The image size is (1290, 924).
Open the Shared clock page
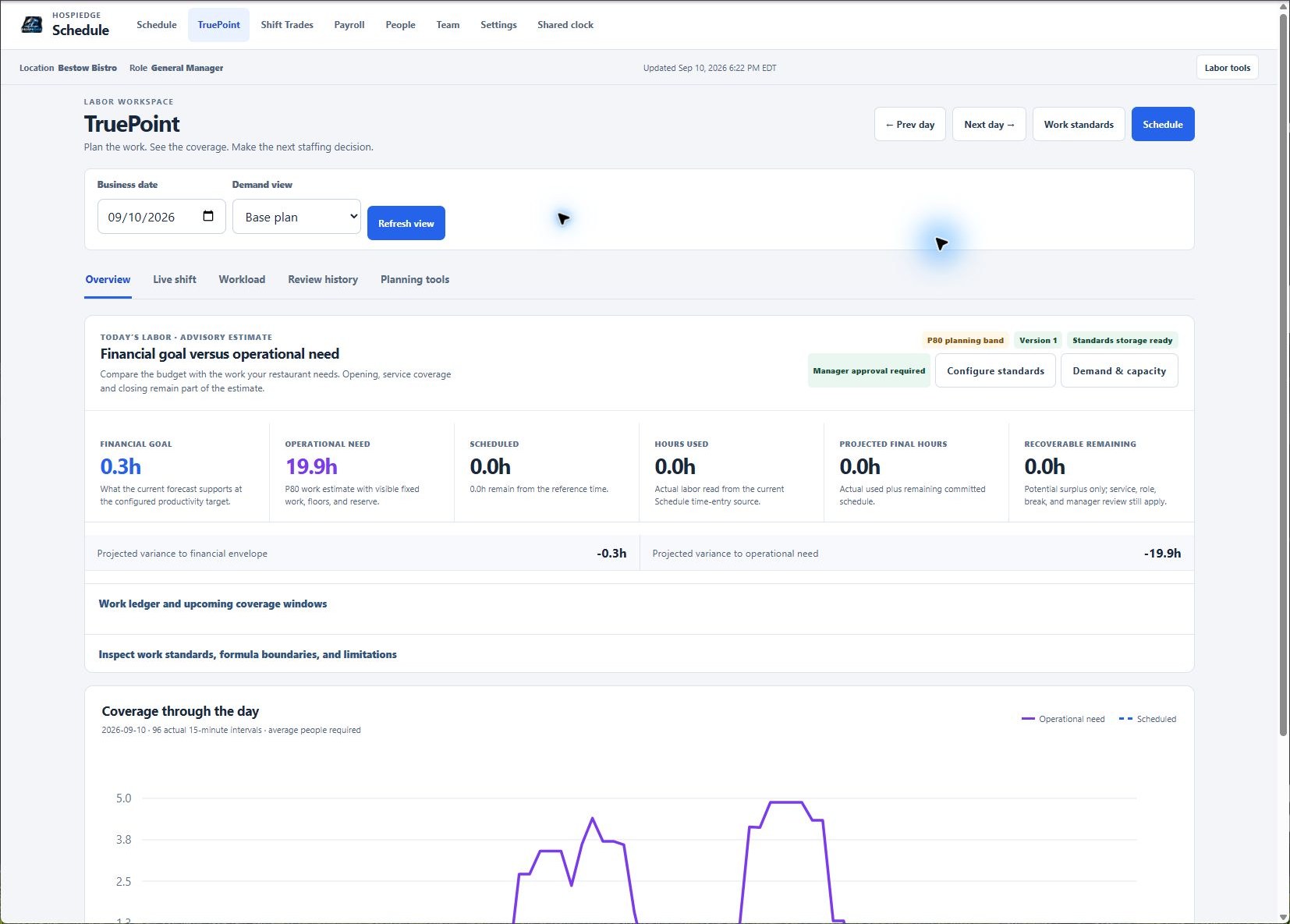coord(565,25)
